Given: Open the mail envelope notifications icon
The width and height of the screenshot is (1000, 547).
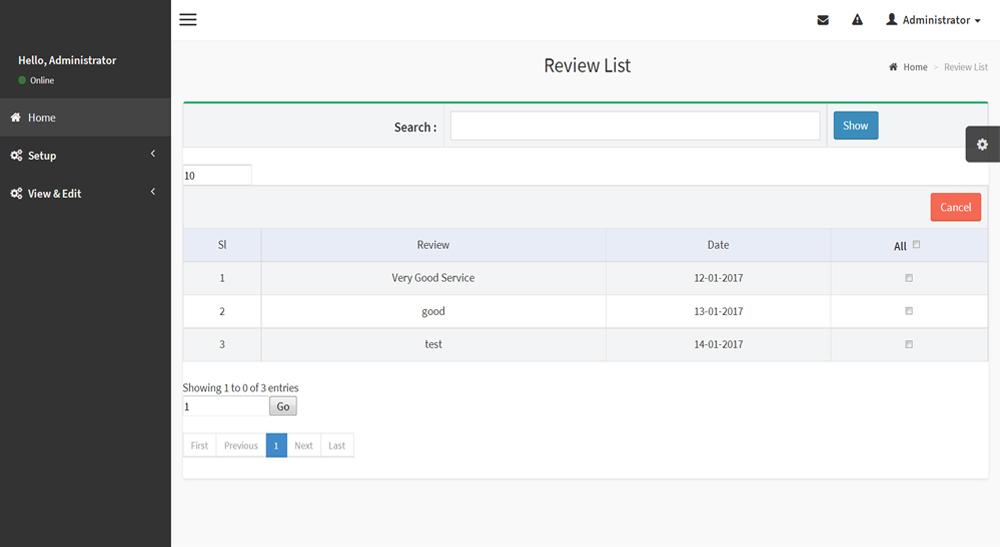Looking at the screenshot, I should tap(823, 20).
